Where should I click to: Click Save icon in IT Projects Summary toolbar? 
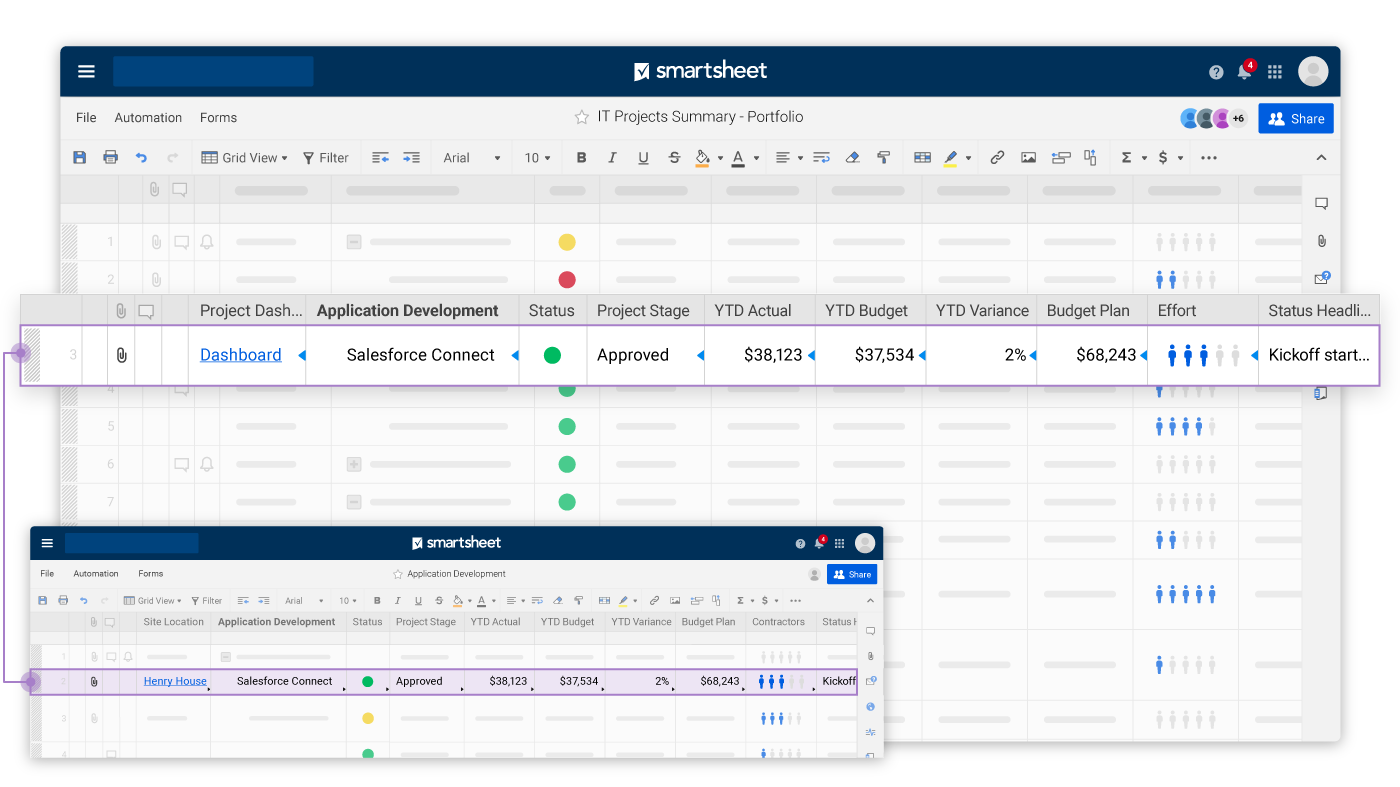tap(80, 157)
